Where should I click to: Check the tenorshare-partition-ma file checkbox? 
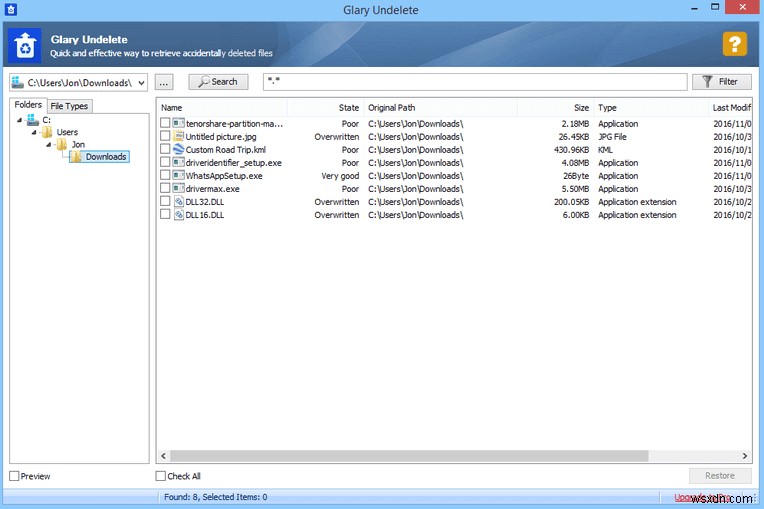tap(165, 123)
